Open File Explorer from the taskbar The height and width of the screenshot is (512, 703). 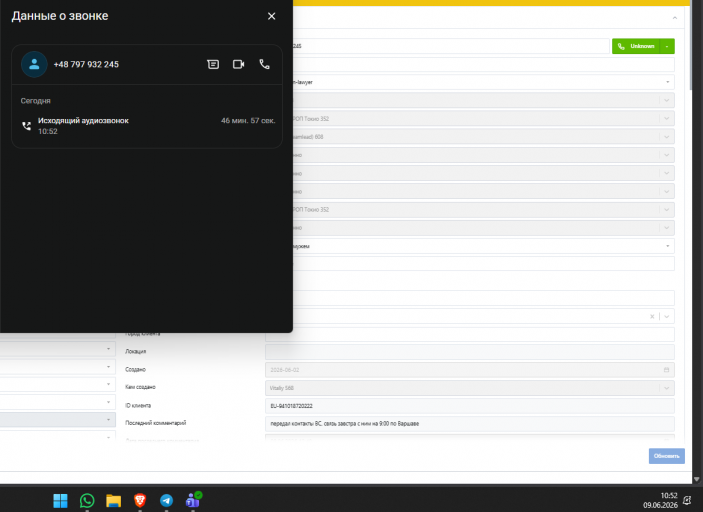113,500
